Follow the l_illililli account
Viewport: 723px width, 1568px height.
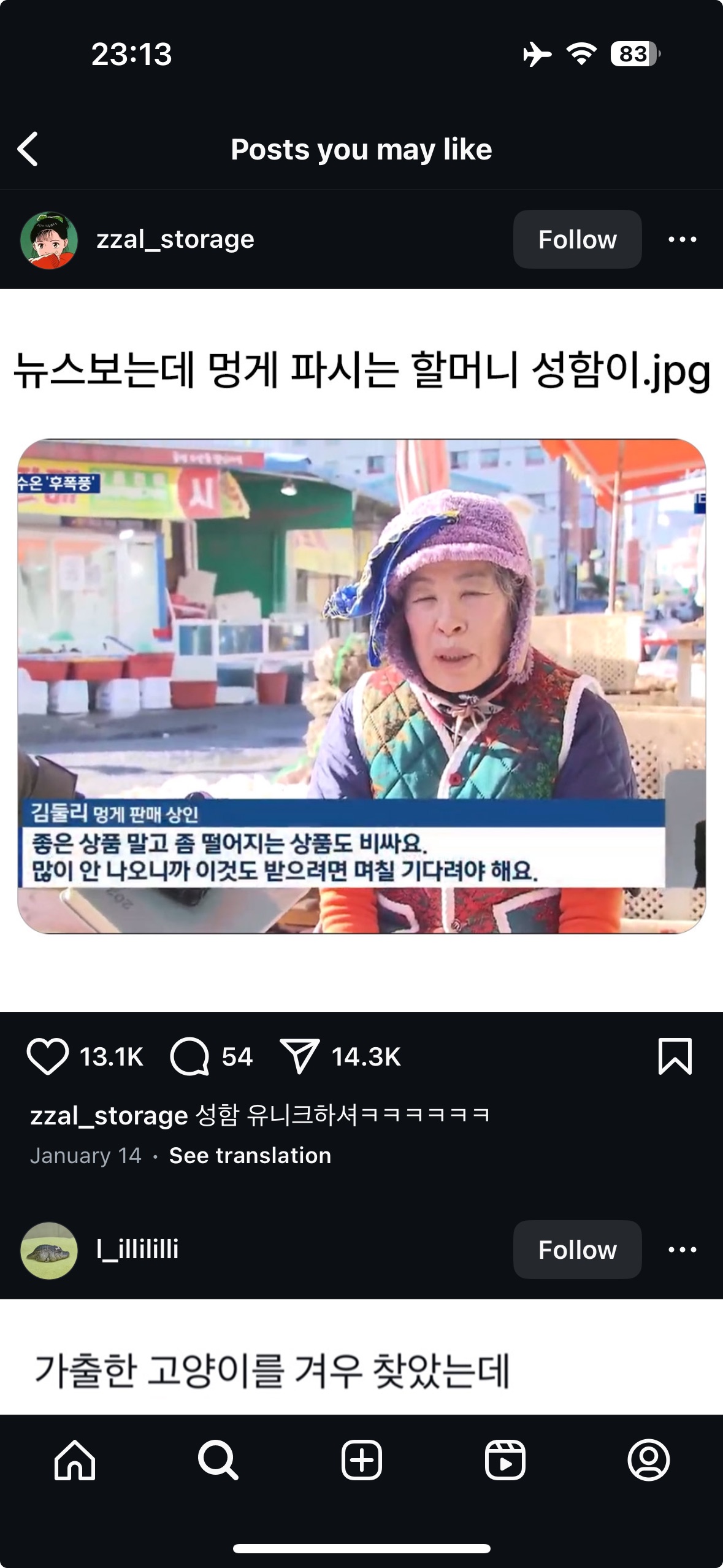point(577,1250)
